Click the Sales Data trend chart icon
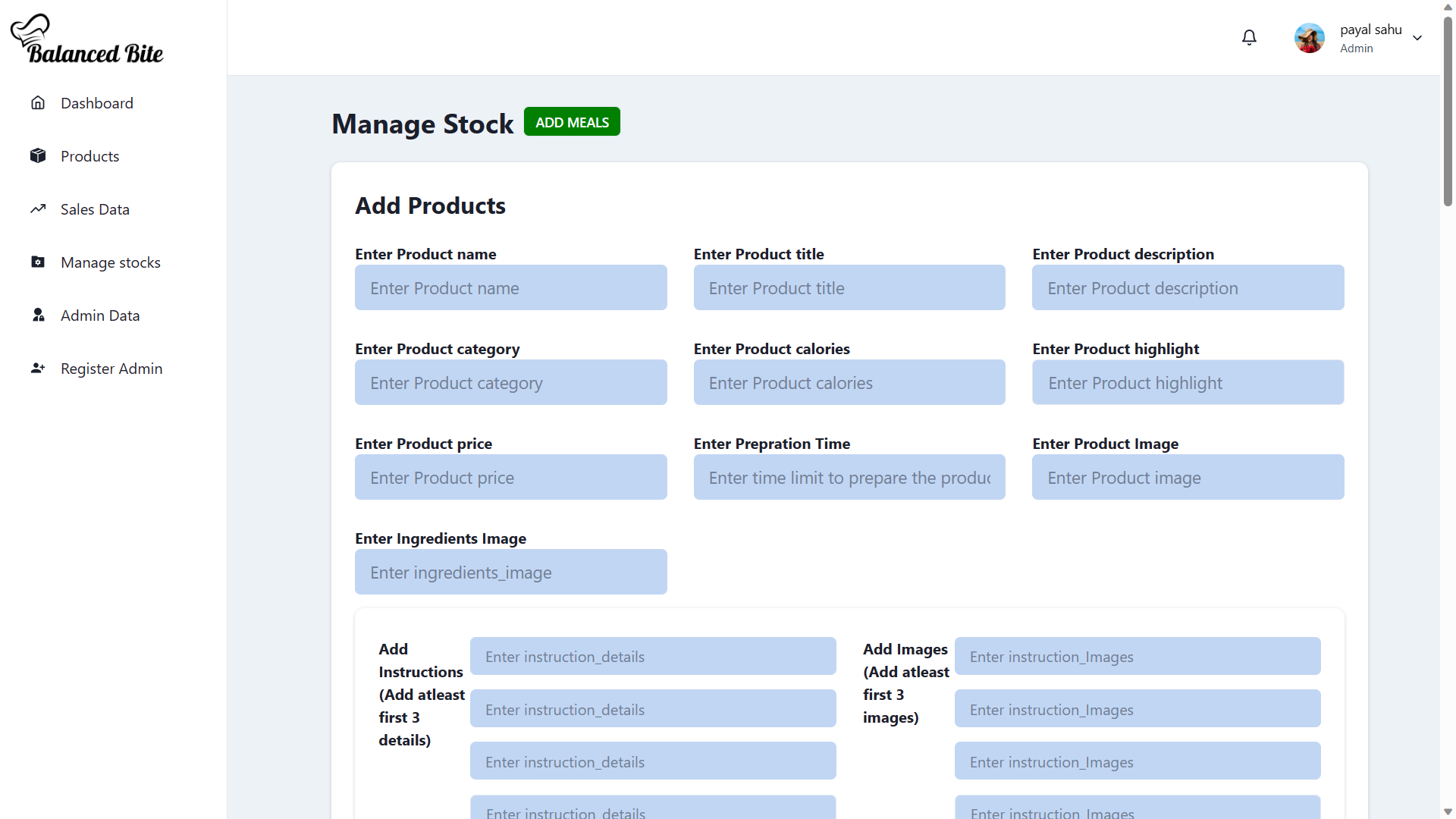Viewport: 1456px width, 819px height. tap(37, 209)
